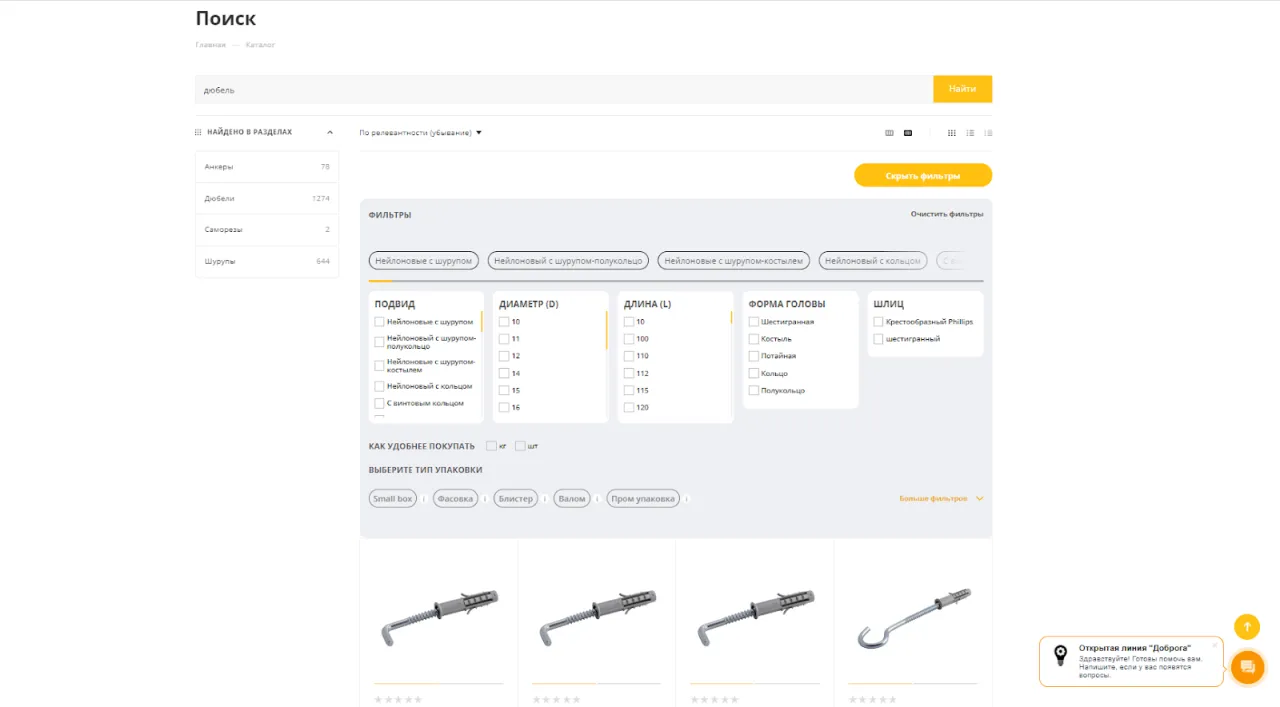Screen dimensions: 1280x707
Task: Enable the "Крестообразный Phillips" slot checkbox
Action: (x=878, y=322)
